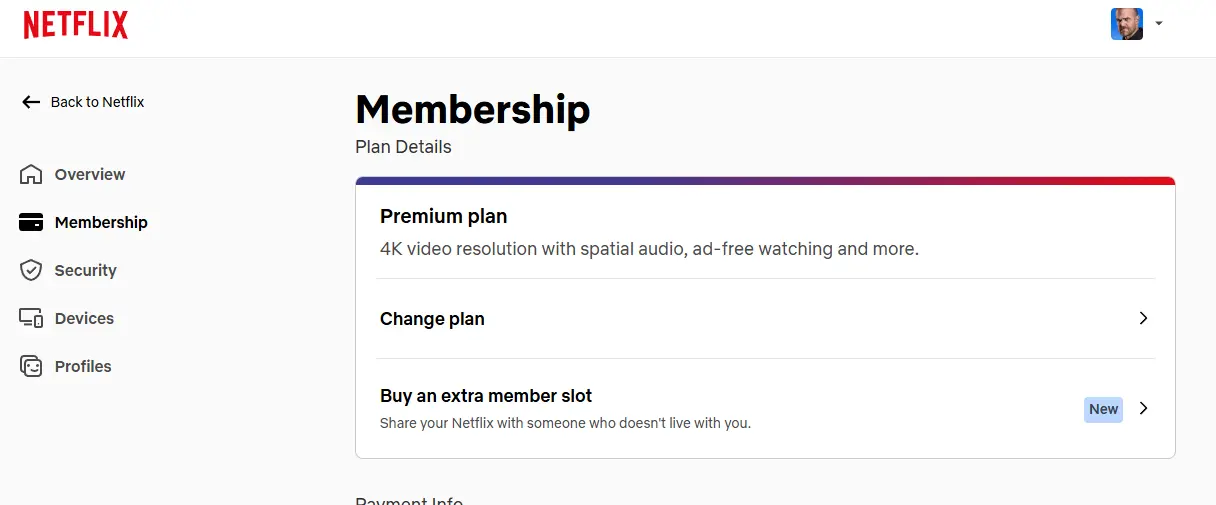Click the Devices icon in sidebar
Screen dimensions: 1216x505
31,318
